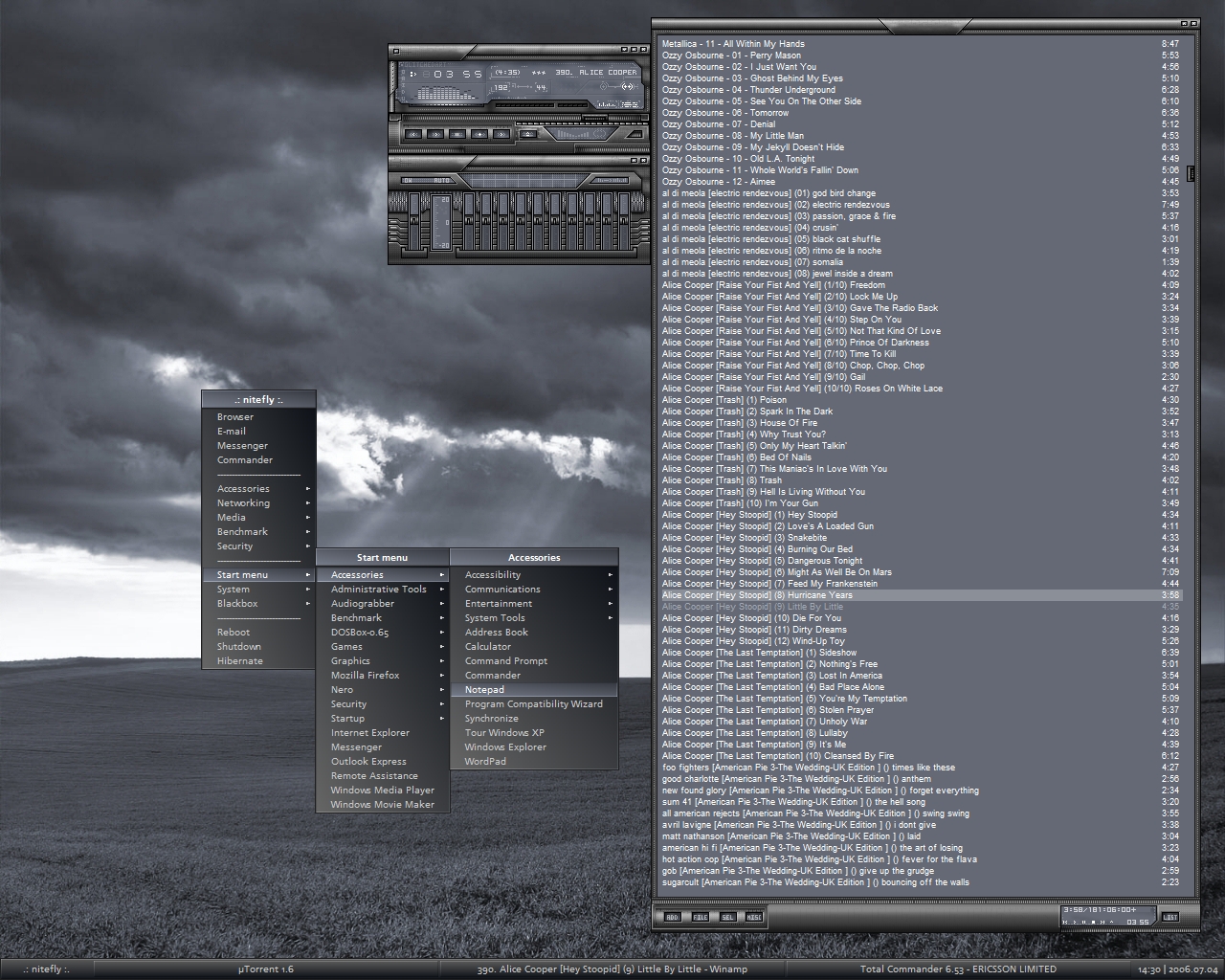1225x980 pixels.
Task: Select playlist track 'Metallica - 11 - All Within My Hands'
Action: [x=921, y=44]
